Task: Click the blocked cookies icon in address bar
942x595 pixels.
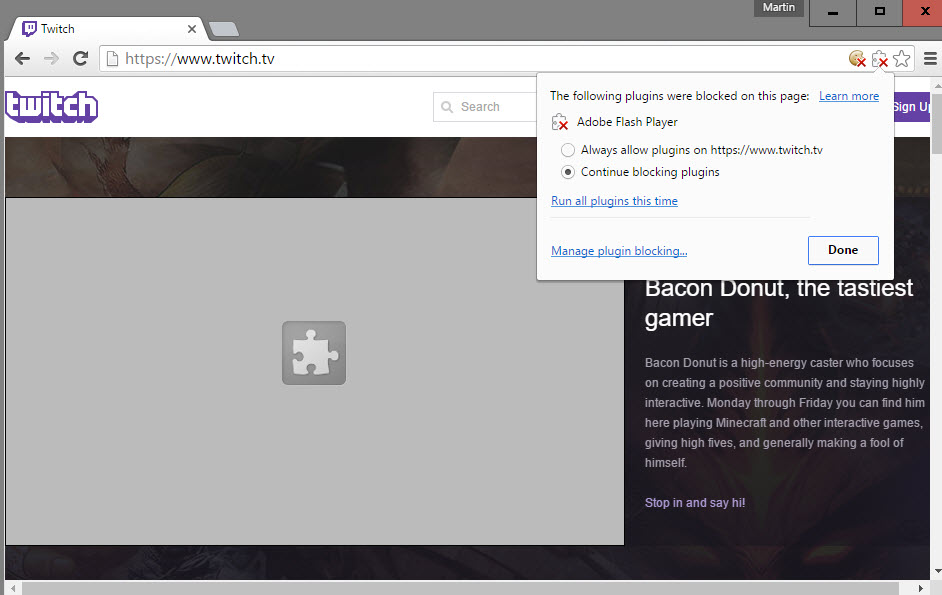Action: [857, 58]
